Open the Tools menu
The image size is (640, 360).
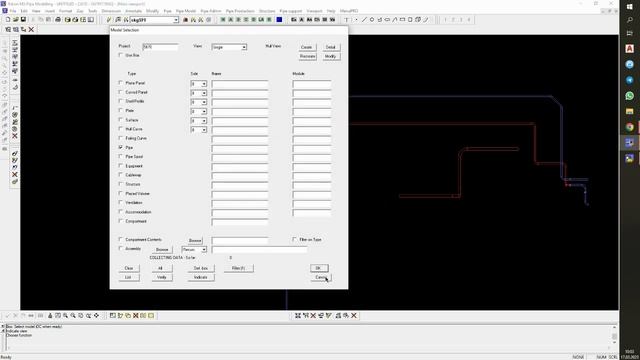coord(93,11)
